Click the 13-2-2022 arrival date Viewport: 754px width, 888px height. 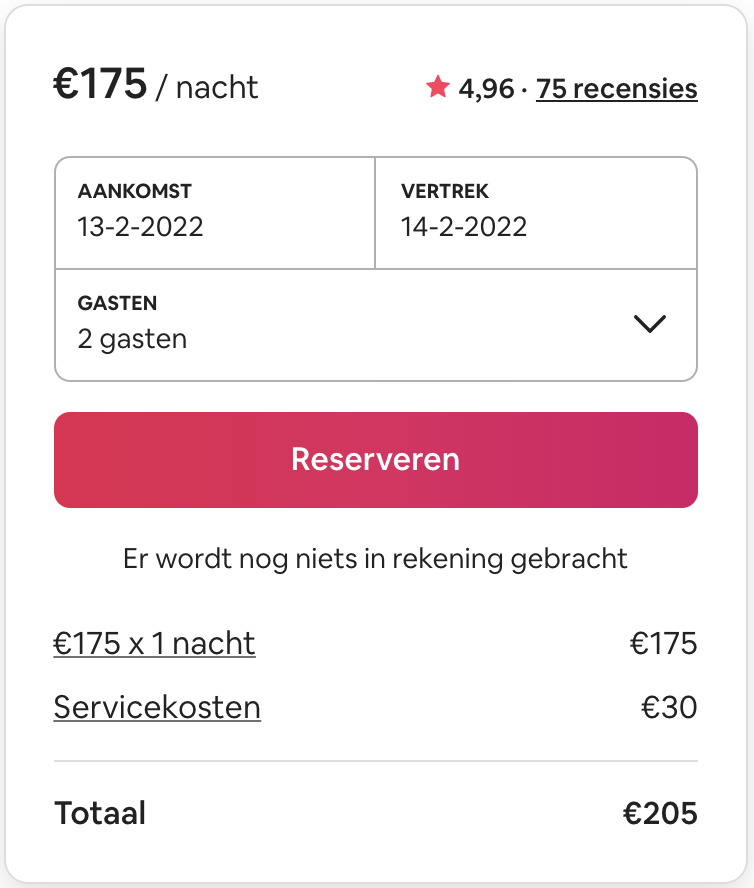[x=140, y=227]
